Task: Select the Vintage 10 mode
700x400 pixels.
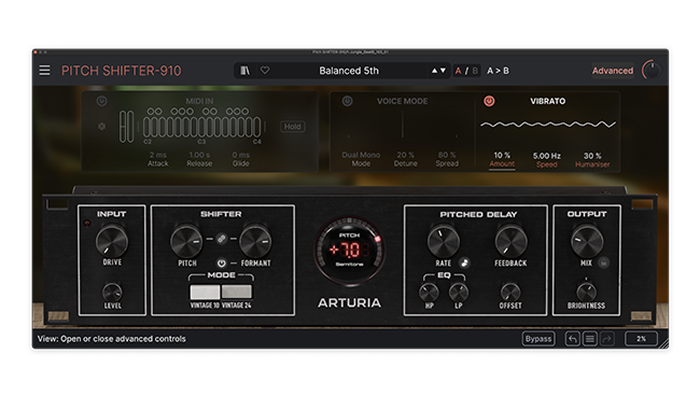Action: [x=204, y=290]
